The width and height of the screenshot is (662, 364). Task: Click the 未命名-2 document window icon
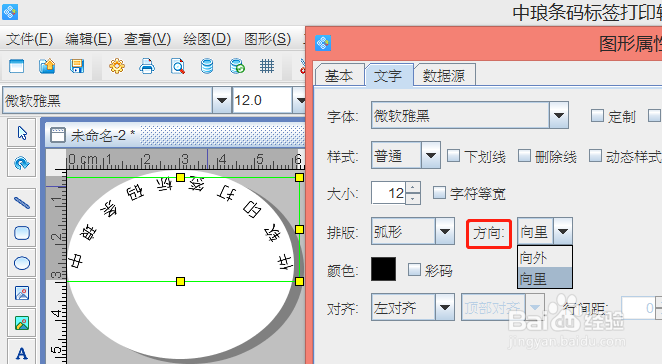click(x=58, y=136)
